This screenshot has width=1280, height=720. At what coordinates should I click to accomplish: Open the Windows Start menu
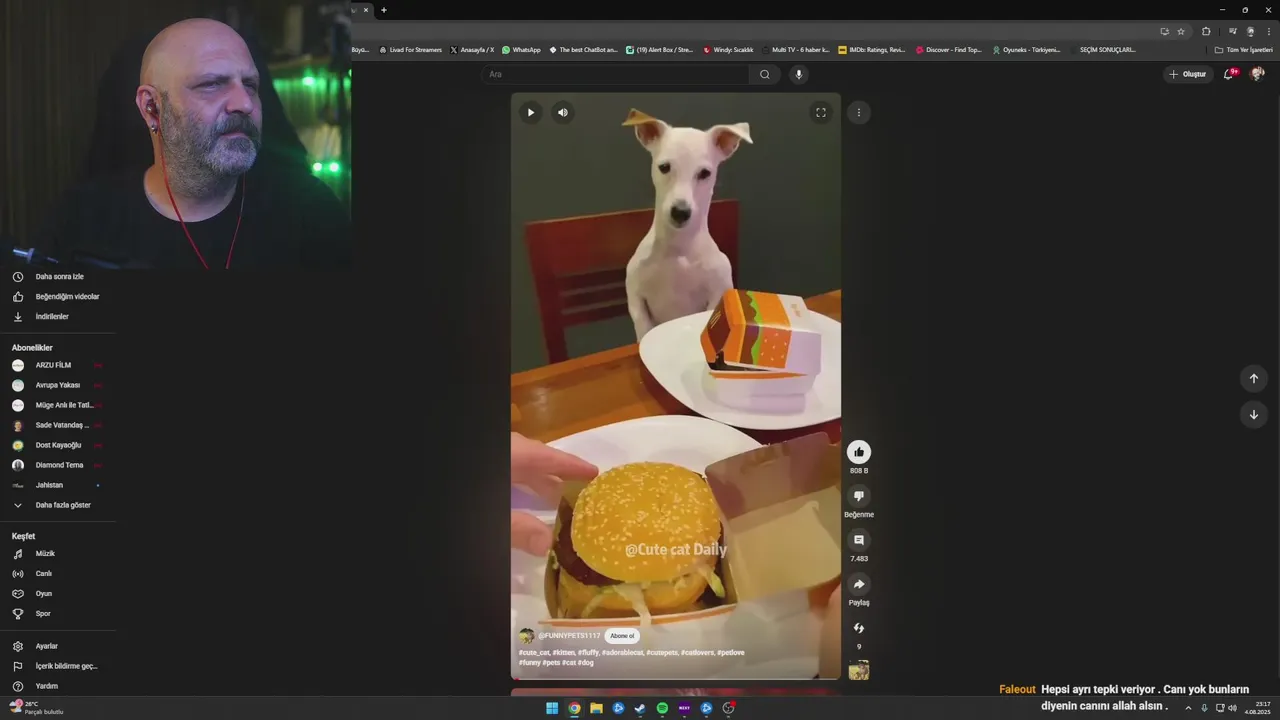(552, 708)
